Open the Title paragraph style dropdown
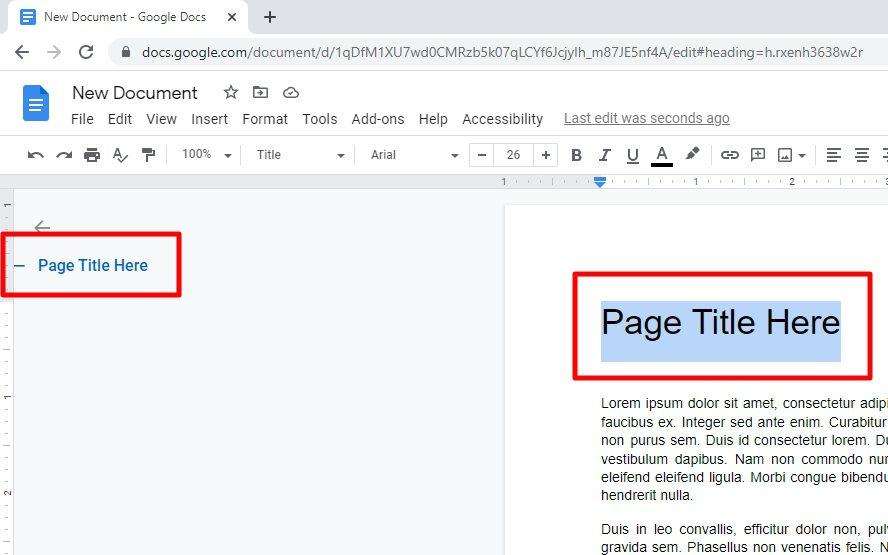888x555 pixels. [x=300, y=155]
